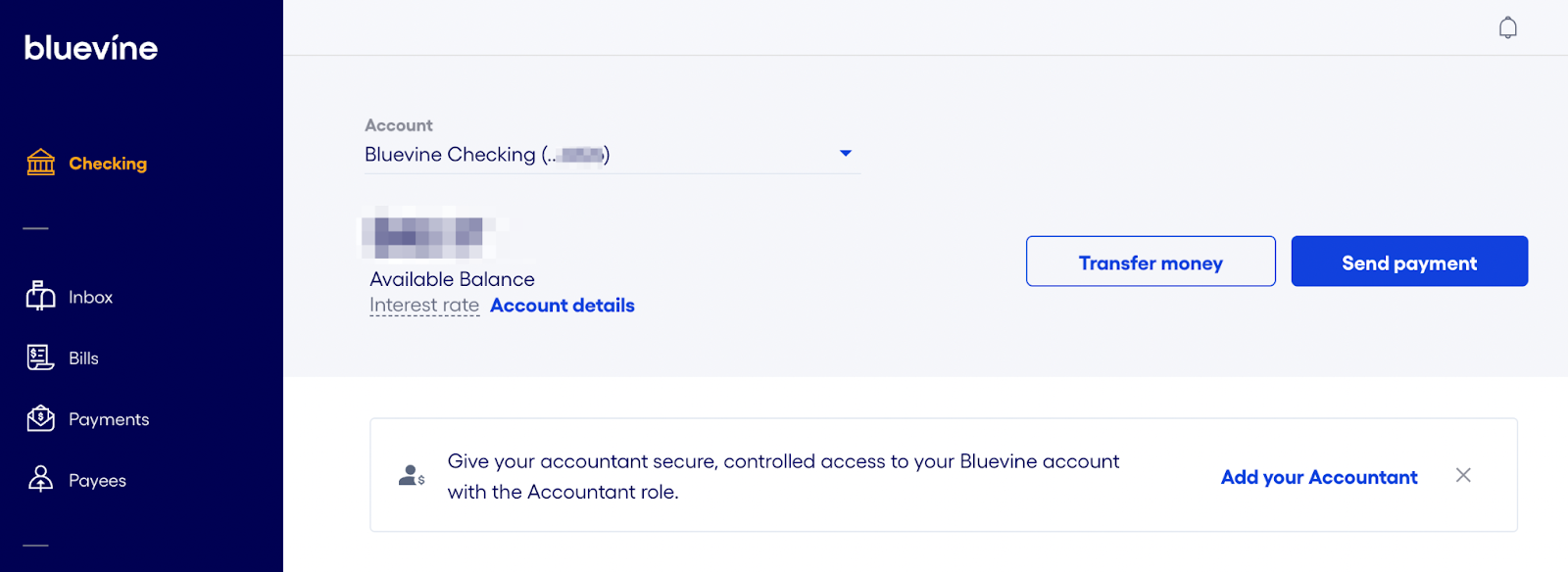Go to Checking in sidebar
This screenshot has width=1568, height=572.
(x=108, y=164)
